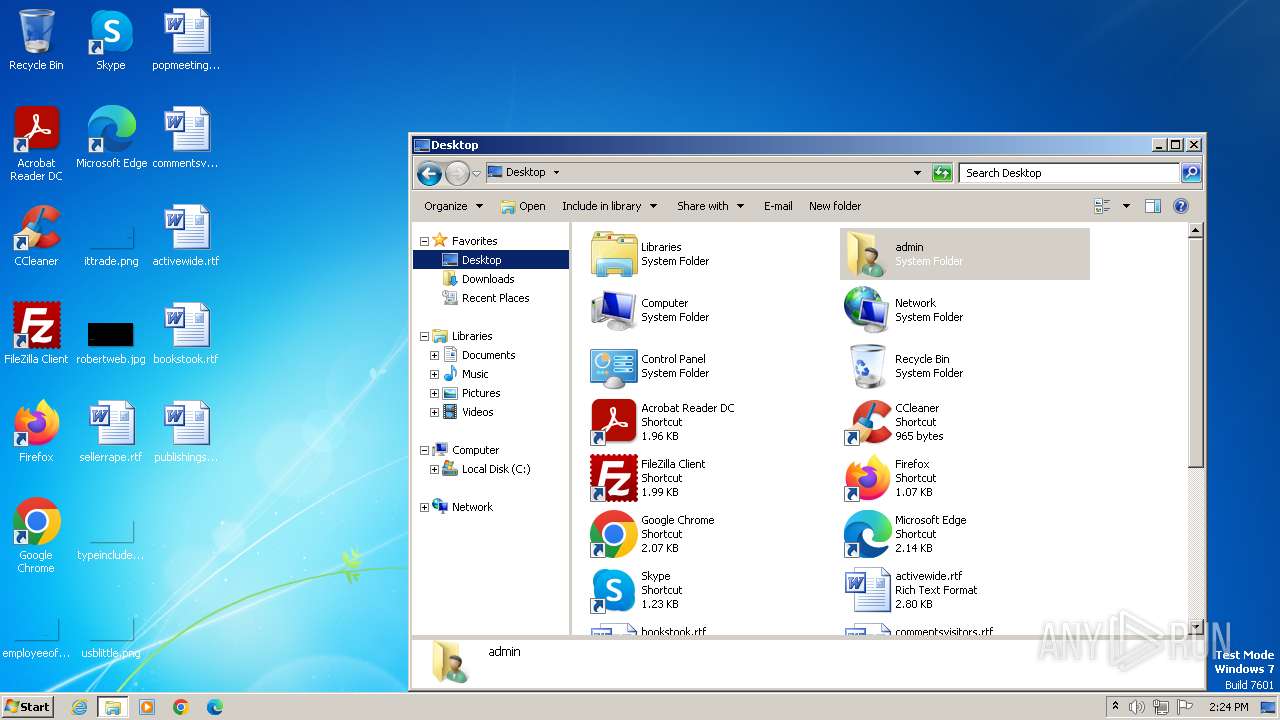
Task: Create a New folder
Action: pos(835,206)
